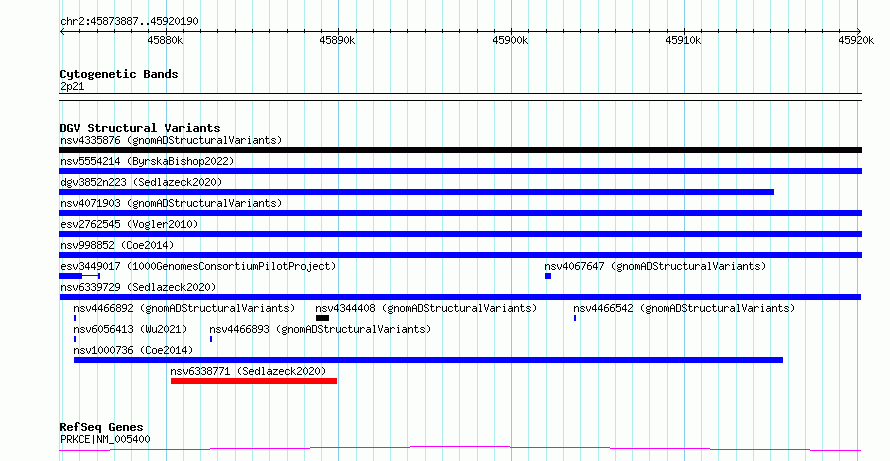Select the blue dgv3852n223 variant bar

[x=417, y=192]
